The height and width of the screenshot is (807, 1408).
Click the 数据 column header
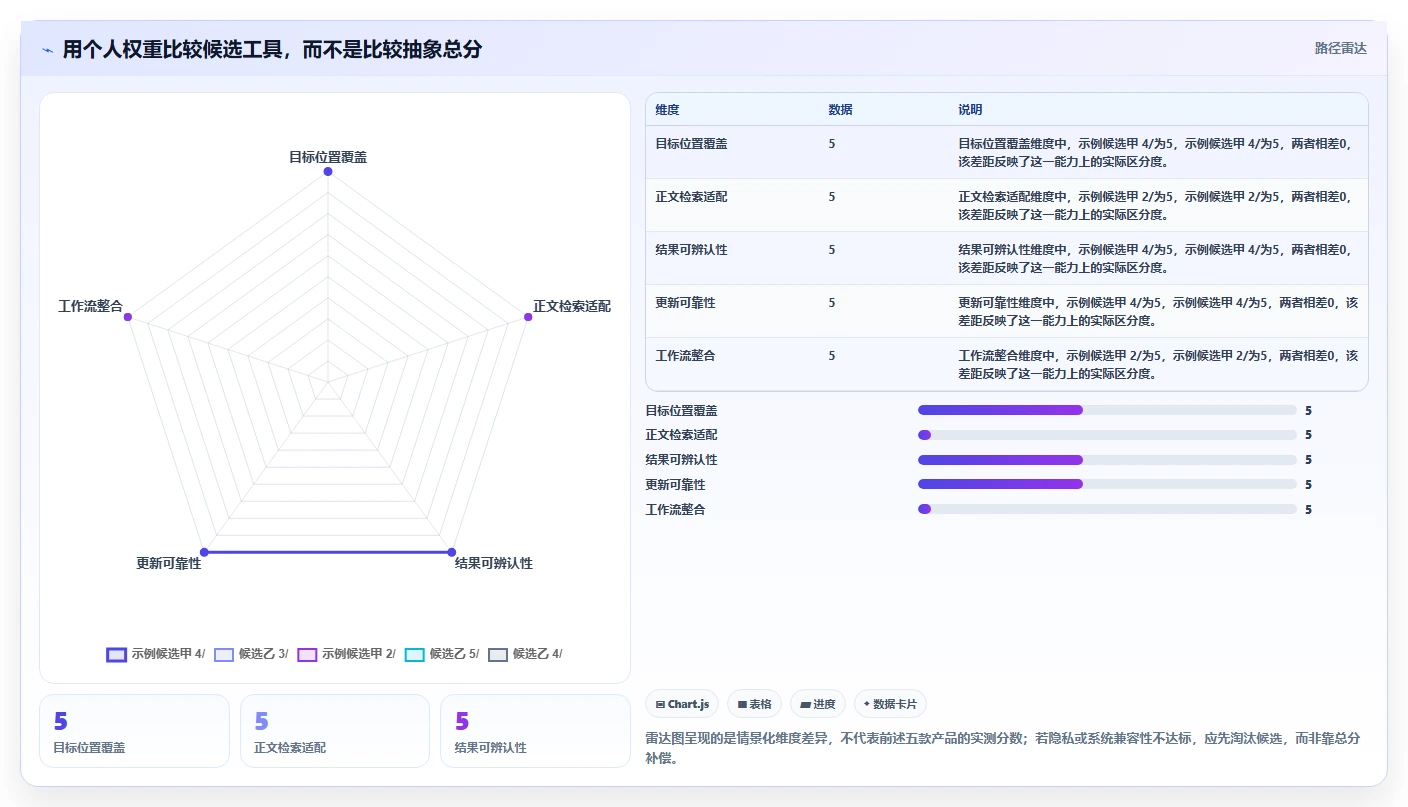tap(840, 110)
